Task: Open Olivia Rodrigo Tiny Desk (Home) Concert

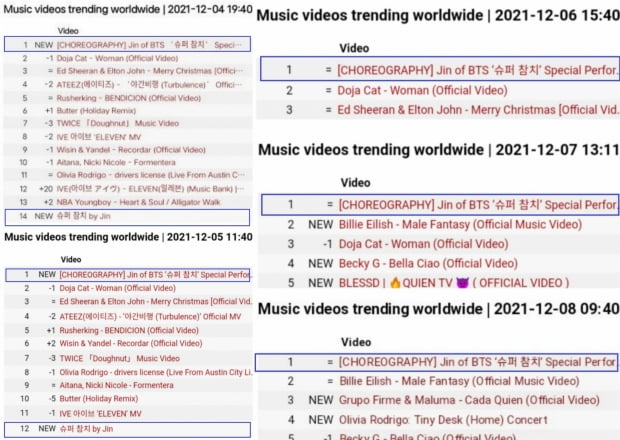Action: [443, 419]
